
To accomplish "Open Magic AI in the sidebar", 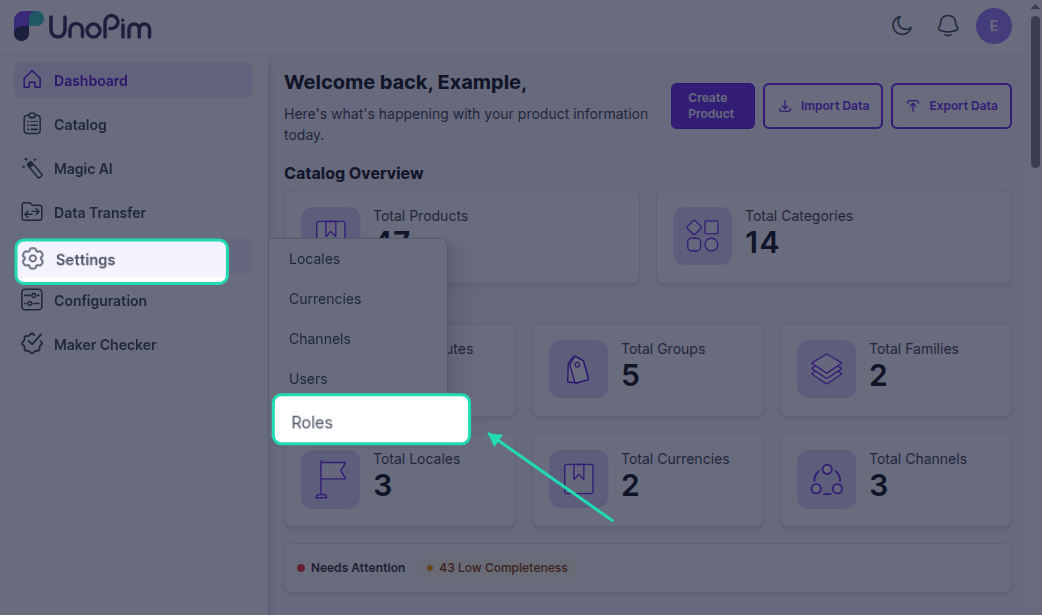I will (x=133, y=168).
